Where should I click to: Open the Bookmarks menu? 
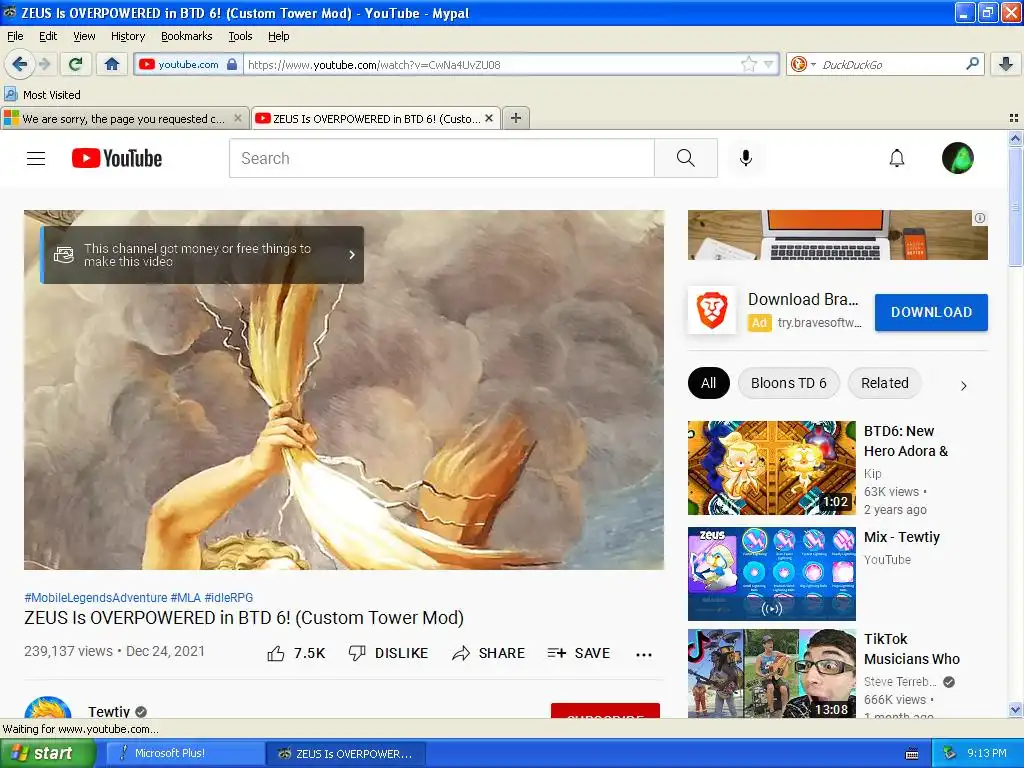[187, 36]
